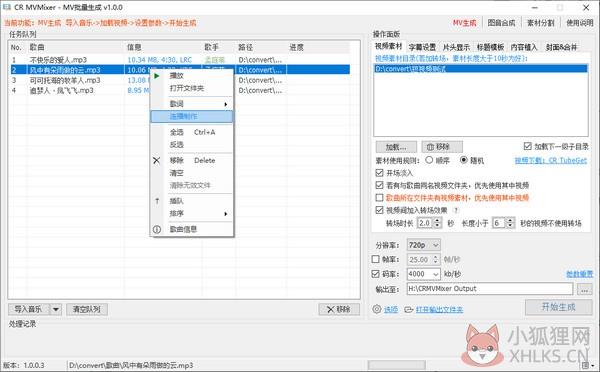Adjust the 长度小于 6 stepper
This screenshot has height=372, width=600.
point(510,223)
